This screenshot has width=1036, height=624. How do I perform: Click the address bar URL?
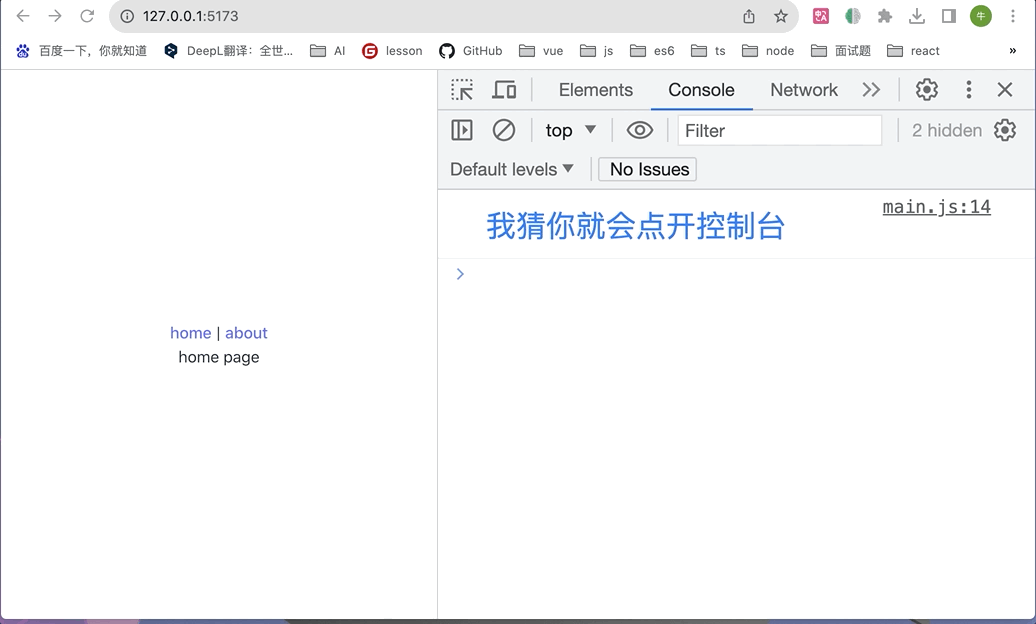tap(190, 16)
